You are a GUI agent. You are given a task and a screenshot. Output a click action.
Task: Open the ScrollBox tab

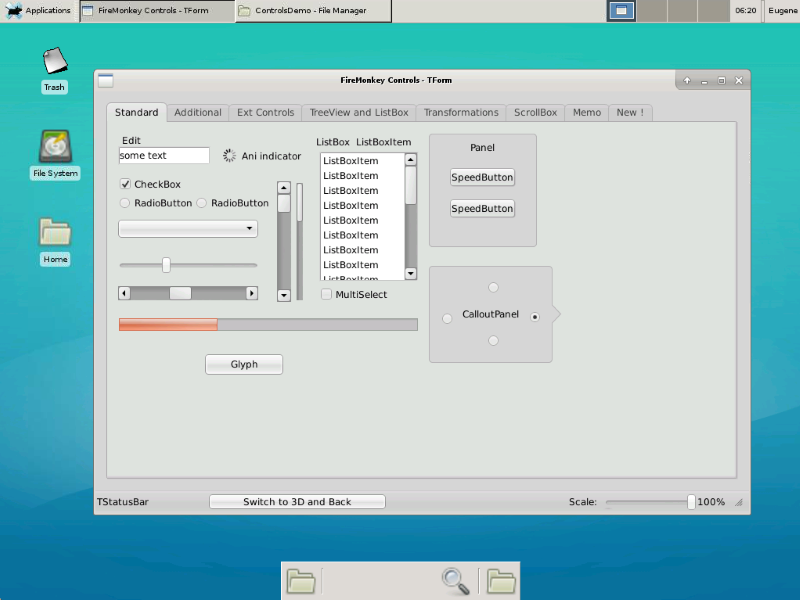click(x=536, y=112)
